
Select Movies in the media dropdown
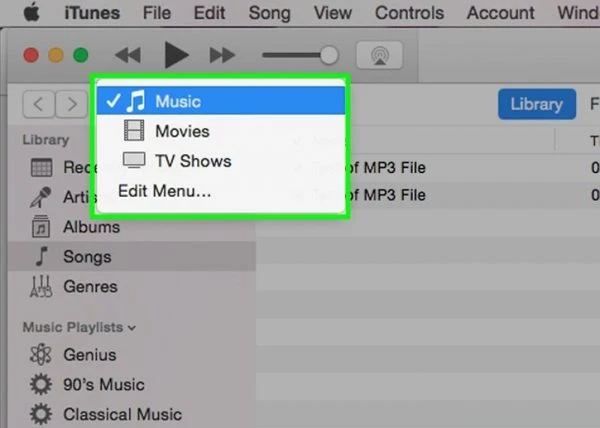click(x=221, y=131)
